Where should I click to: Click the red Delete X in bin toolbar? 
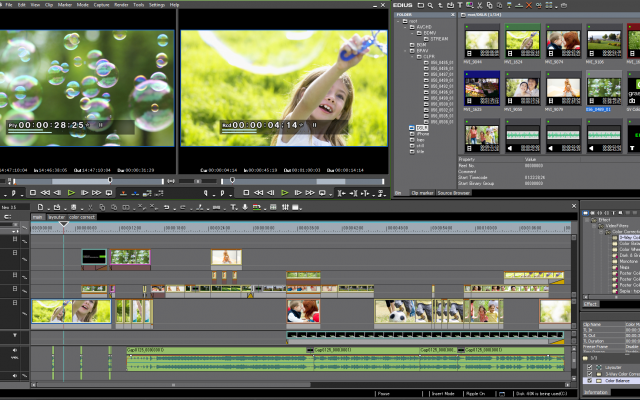tap(529, 5)
